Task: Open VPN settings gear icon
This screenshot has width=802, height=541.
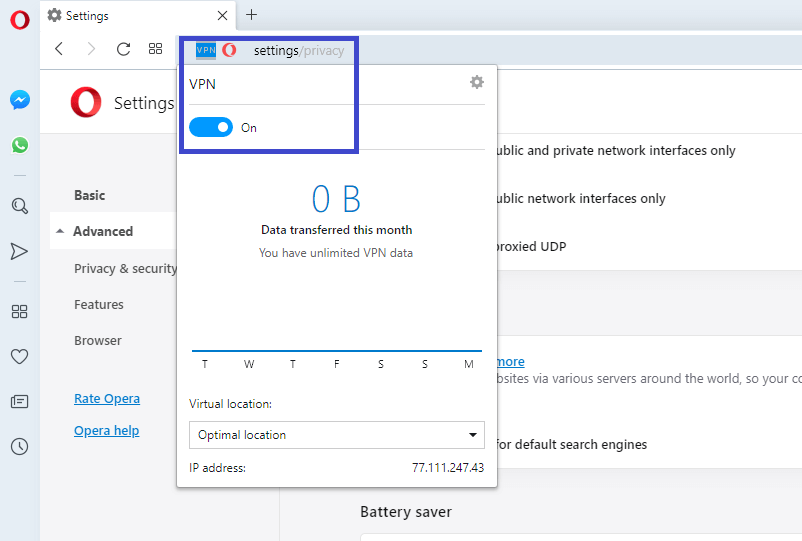Action: pyautogui.click(x=477, y=82)
